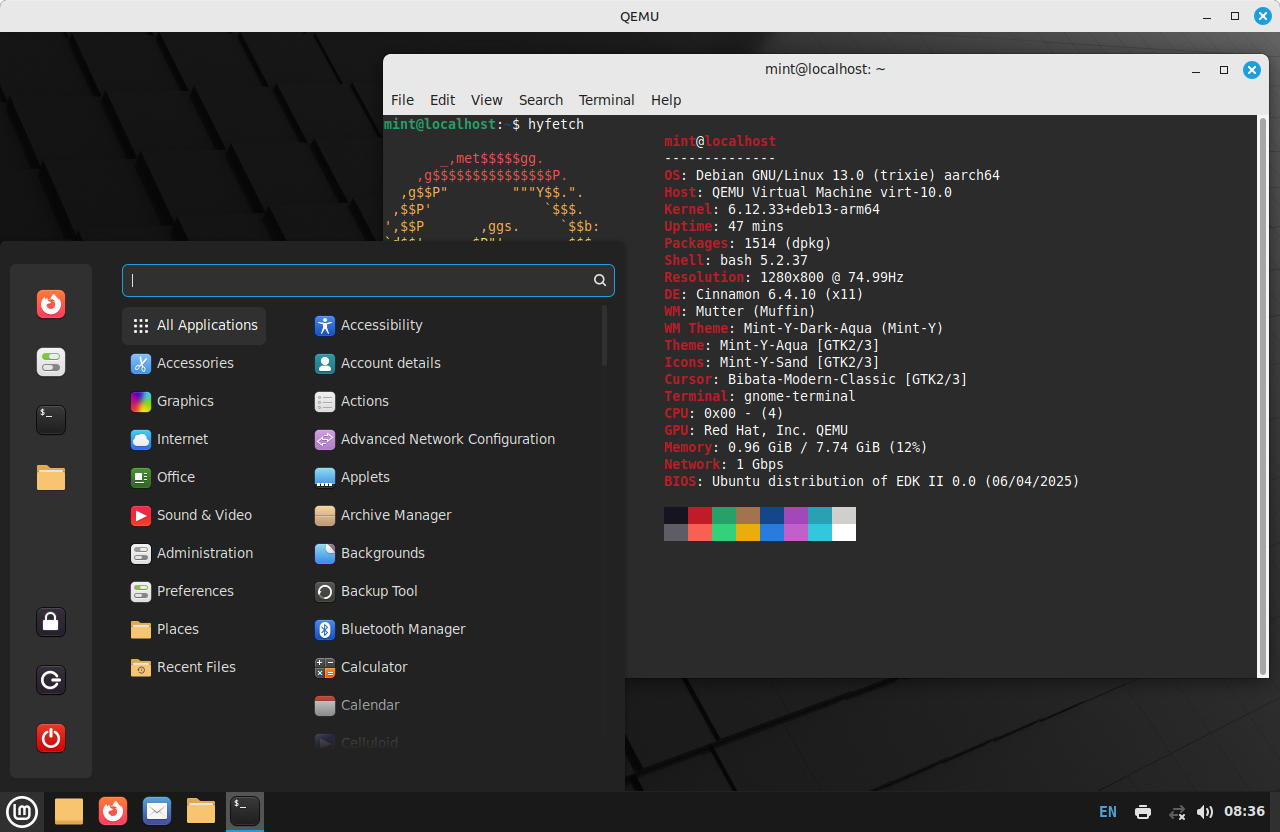Click the volume speaker tray icon
The width and height of the screenshot is (1280, 832).
click(x=1205, y=812)
